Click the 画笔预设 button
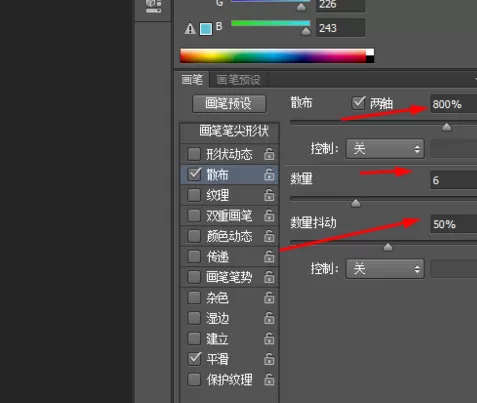Viewport: 477px width, 403px height. tap(229, 104)
